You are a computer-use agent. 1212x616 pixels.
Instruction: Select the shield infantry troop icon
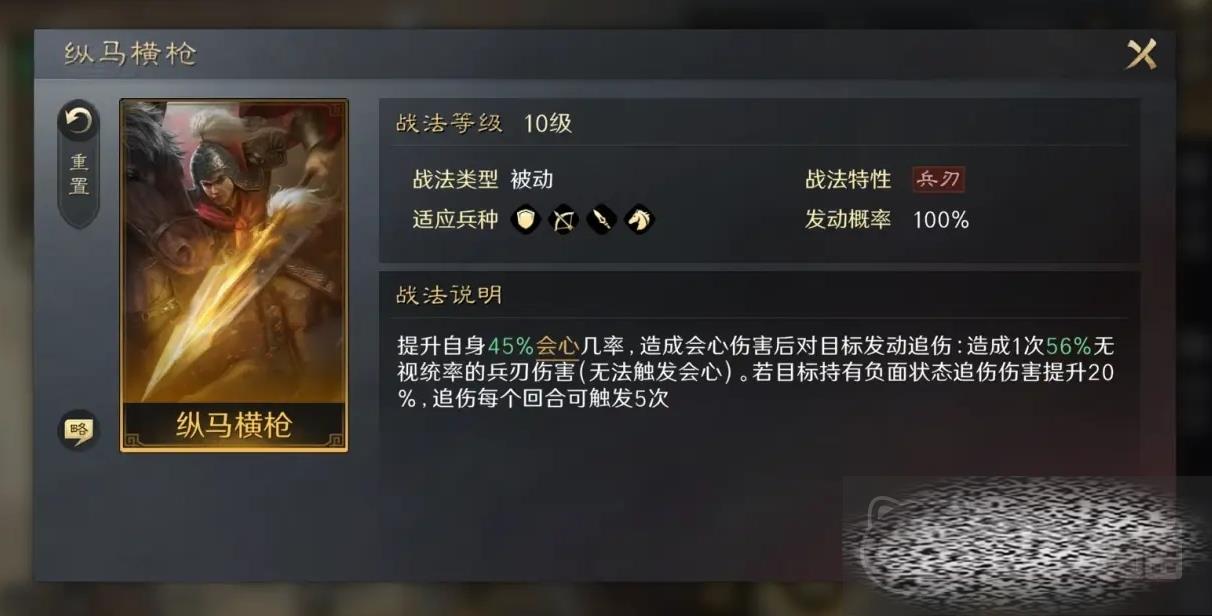526,219
